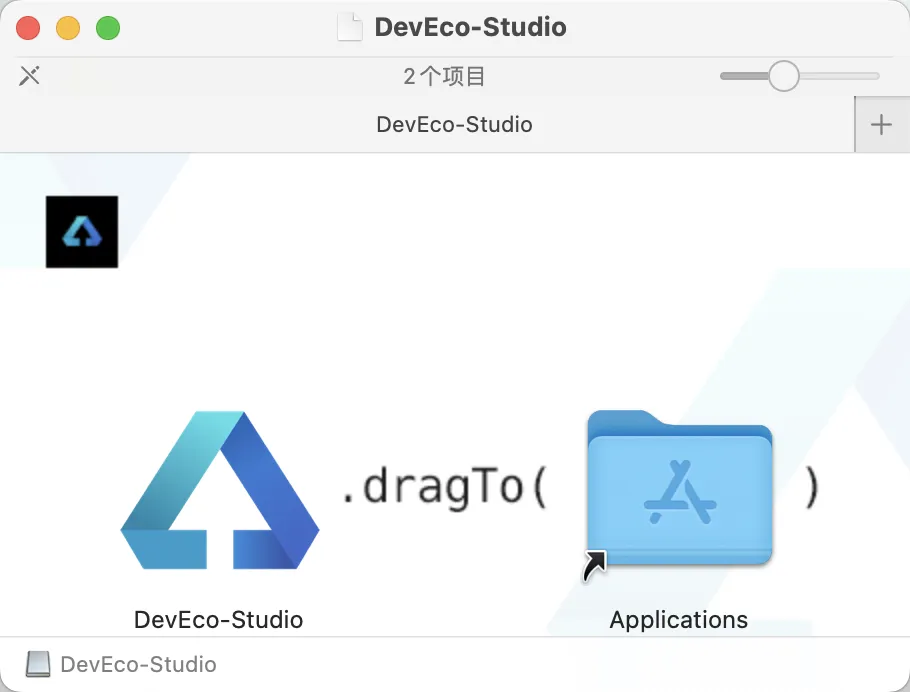Screen dimensions: 910x692
Task: Add a new tab with plus button
Action: click(x=881, y=124)
